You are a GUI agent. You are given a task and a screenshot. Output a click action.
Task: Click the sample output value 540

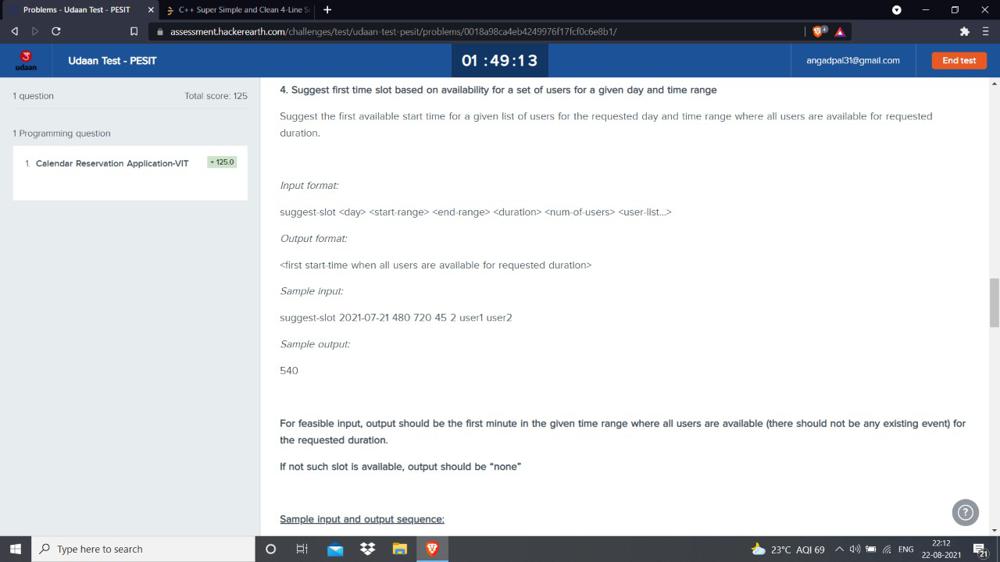point(289,371)
